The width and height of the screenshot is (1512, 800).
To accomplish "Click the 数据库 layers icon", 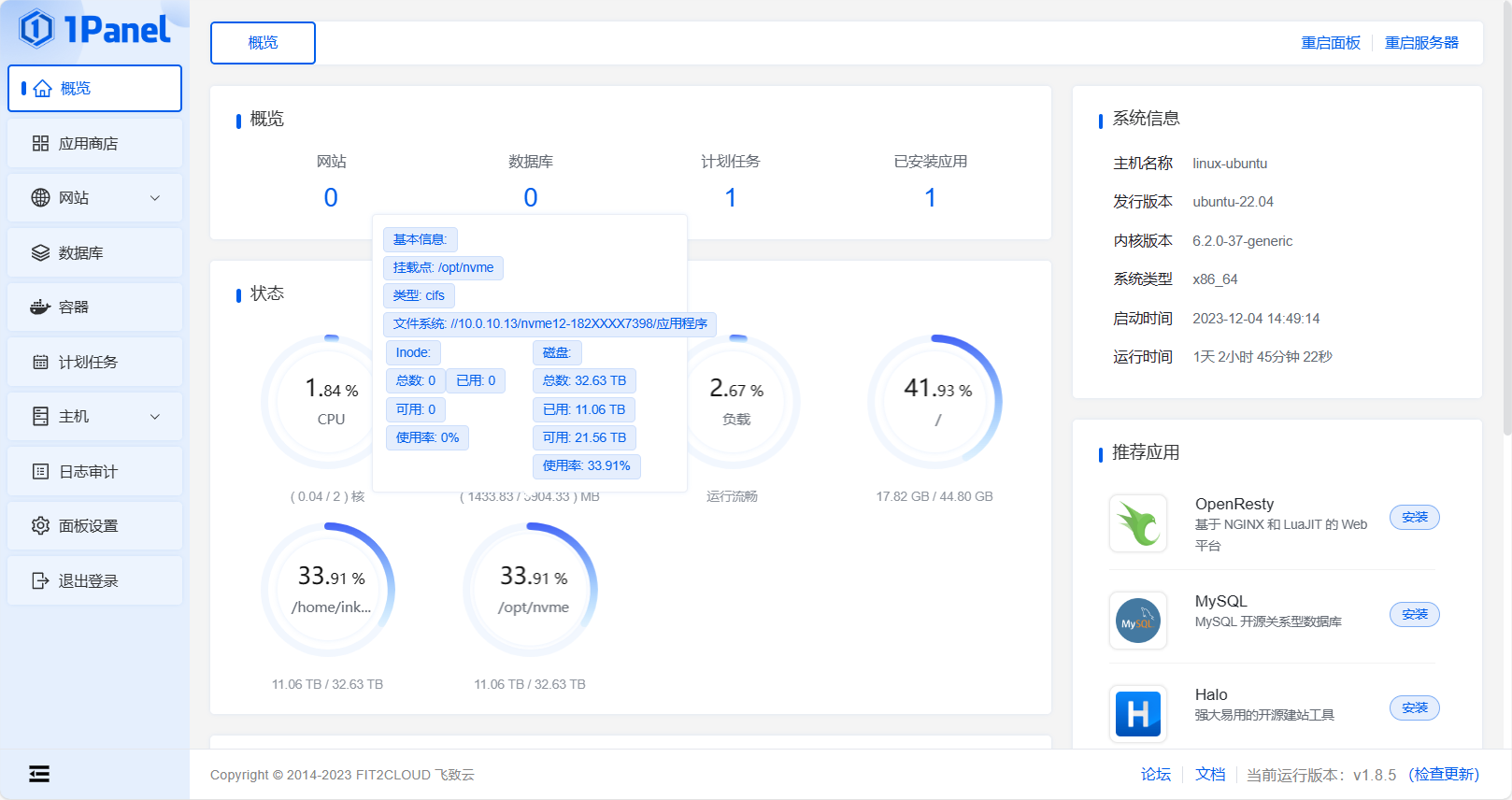I will point(40,252).
